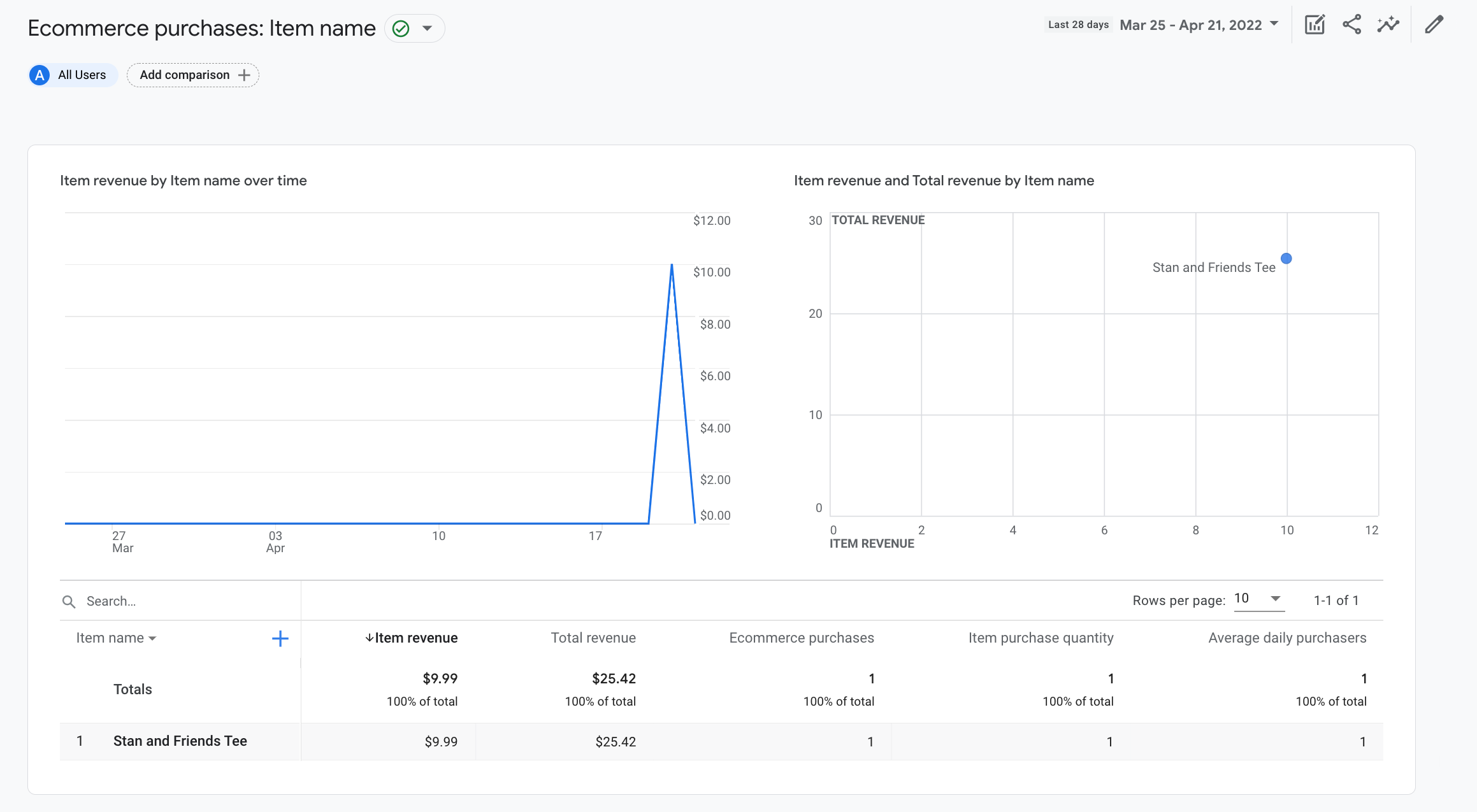Enable the Add comparison button
The height and width of the screenshot is (812, 1477).
(x=193, y=75)
